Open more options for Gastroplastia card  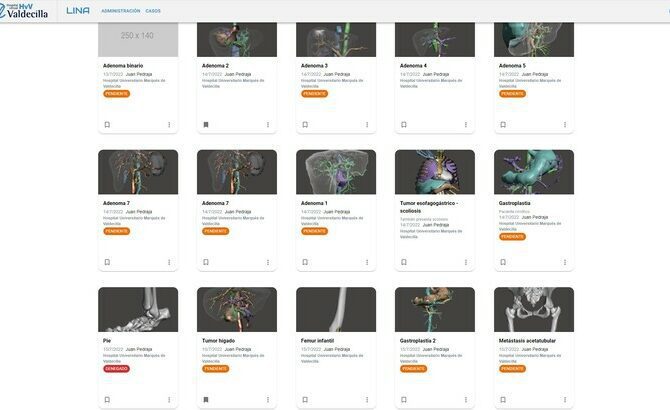(565, 262)
